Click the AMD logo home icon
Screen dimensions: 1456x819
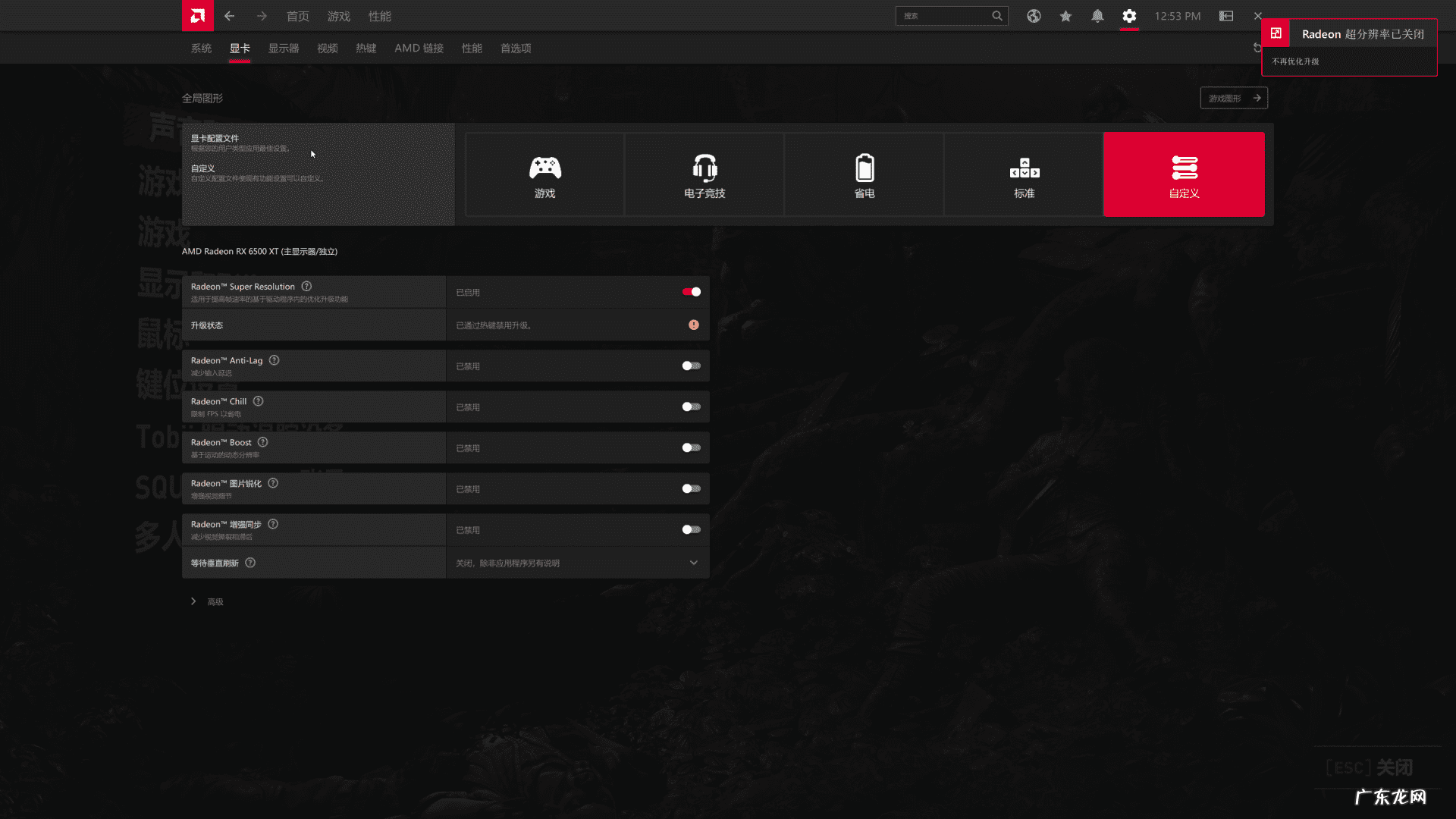[197, 16]
